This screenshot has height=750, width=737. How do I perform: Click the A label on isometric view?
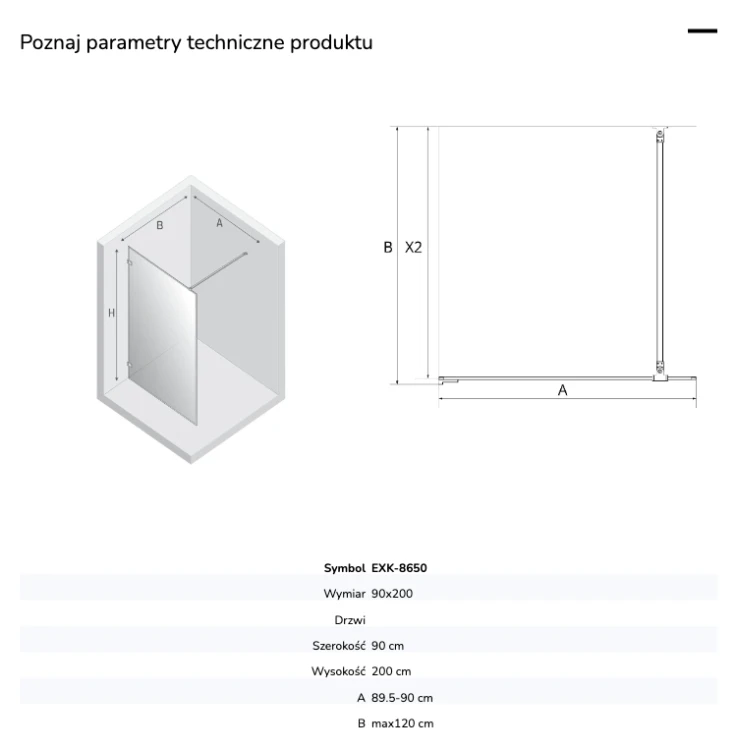219,223
